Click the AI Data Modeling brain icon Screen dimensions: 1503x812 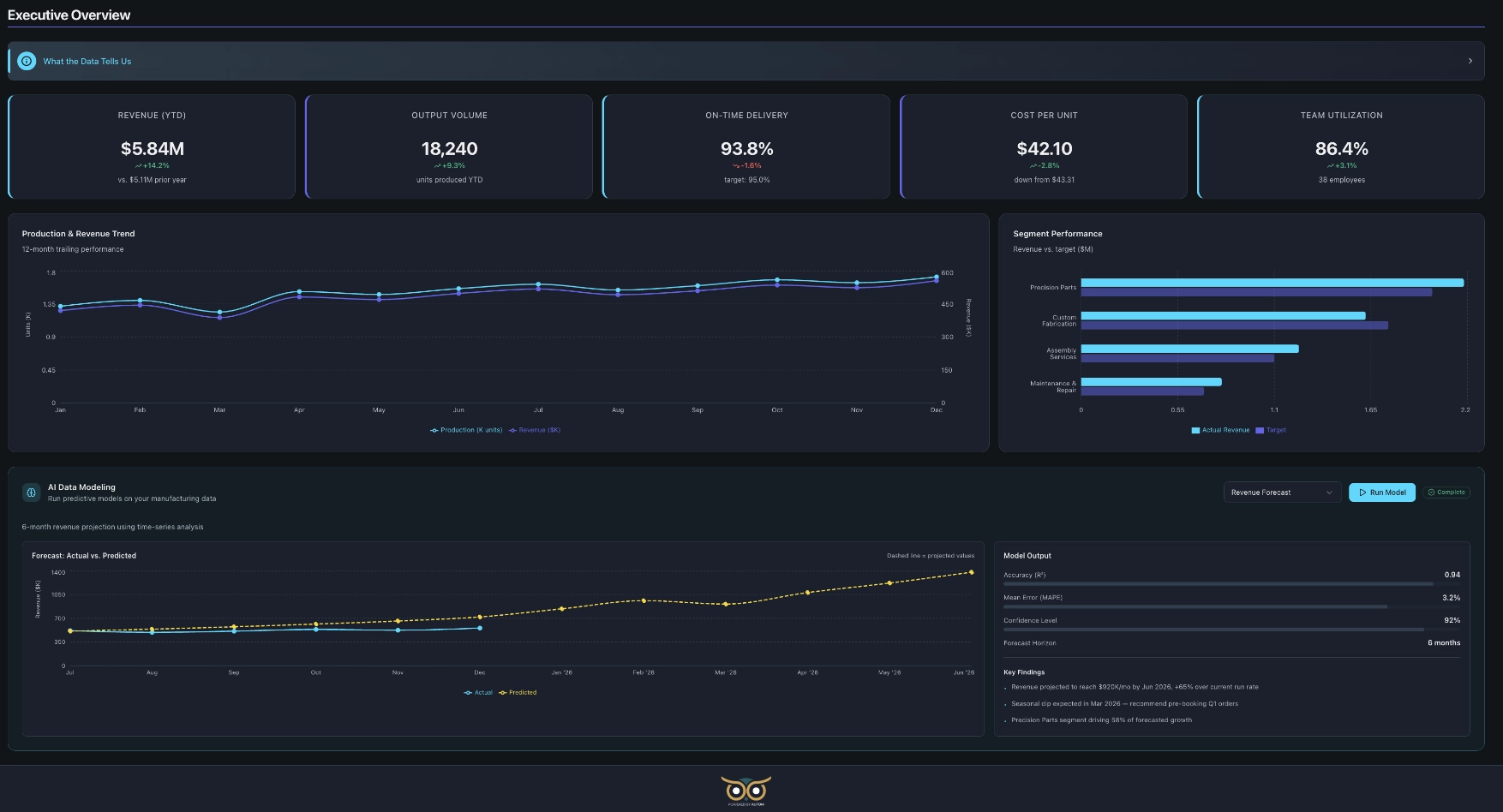(x=31, y=493)
